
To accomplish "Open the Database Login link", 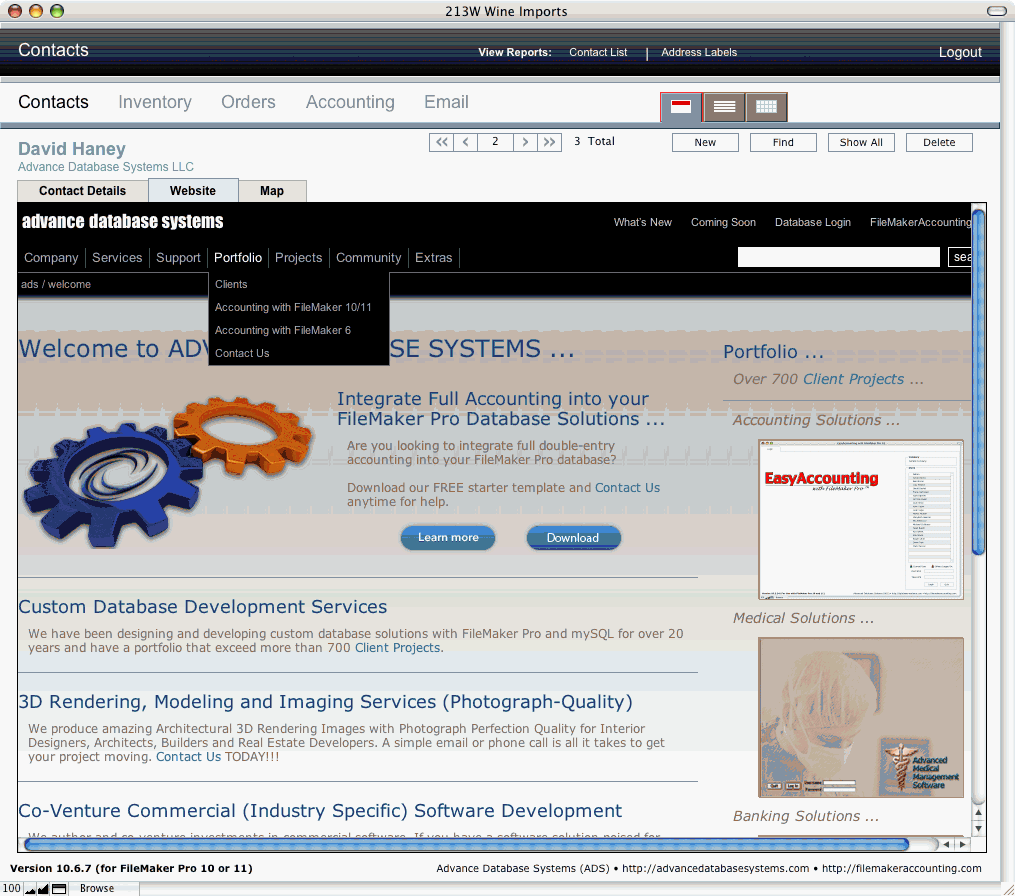I will (x=812, y=222).
